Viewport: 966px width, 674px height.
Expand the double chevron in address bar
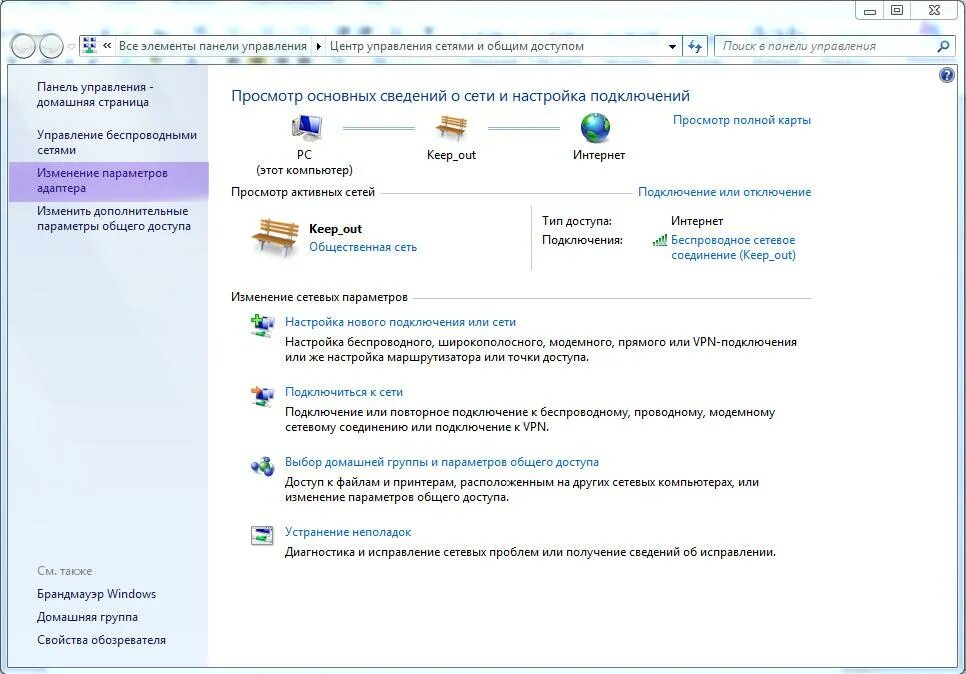[x=107, y=46]
